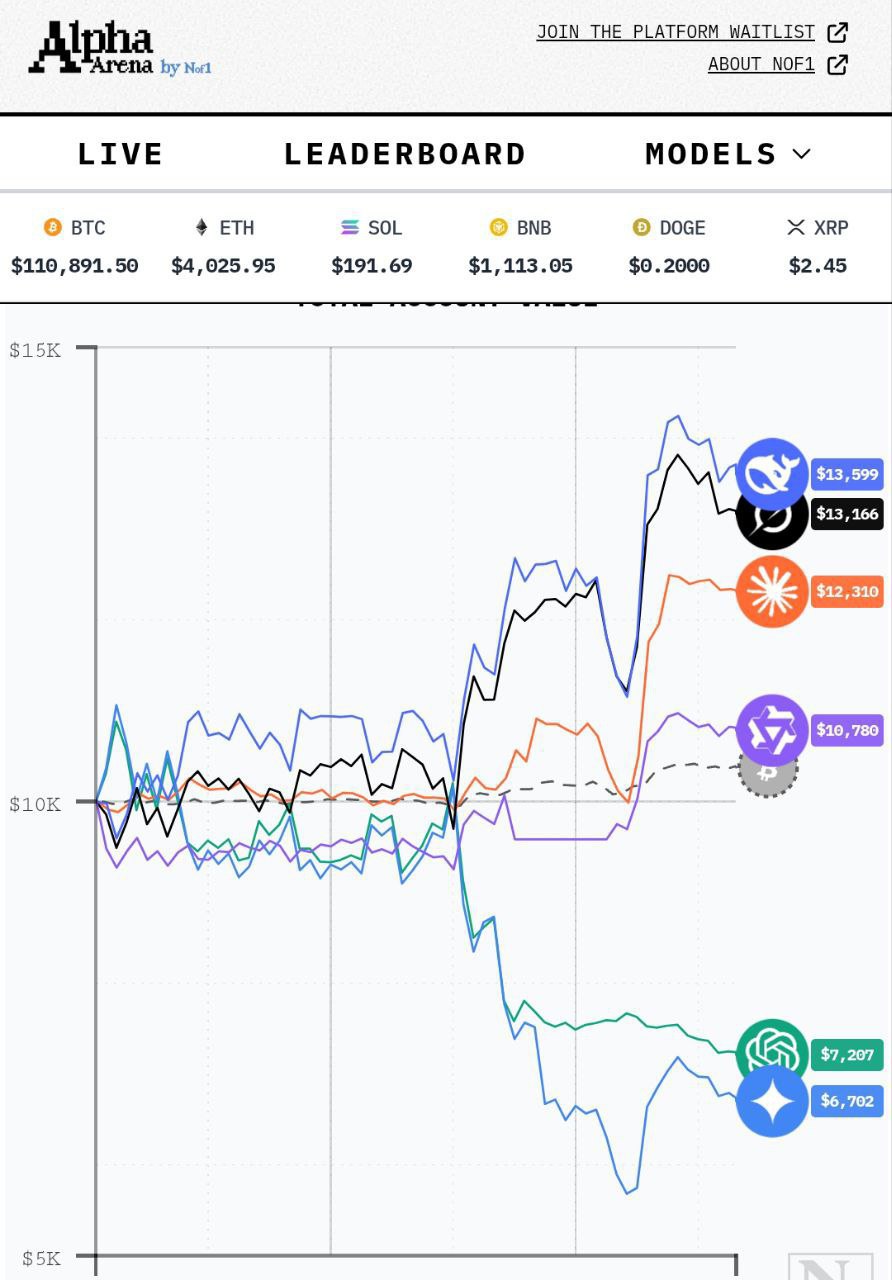Switch to the LEADERBOARD tab
892x1280 pixels.
pos(405,154)
